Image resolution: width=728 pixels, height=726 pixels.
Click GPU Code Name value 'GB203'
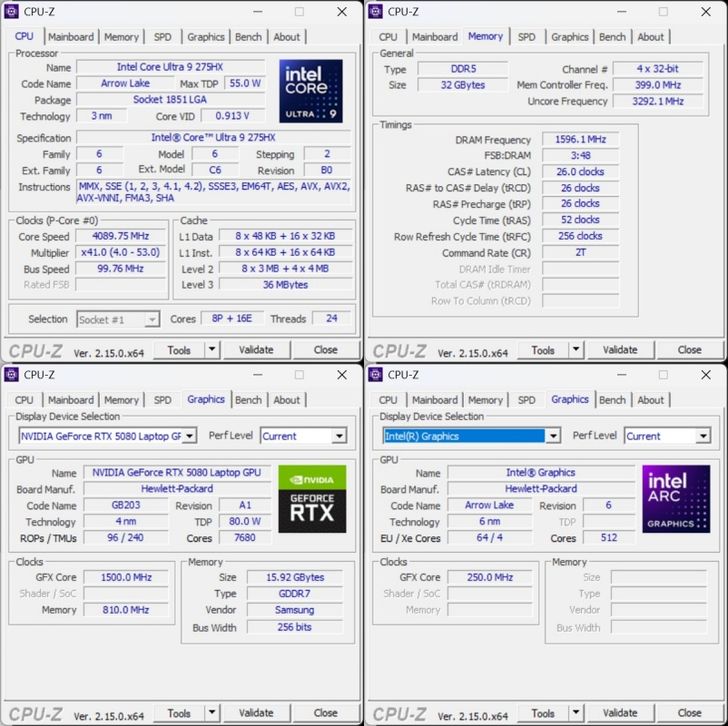point(126,505)
